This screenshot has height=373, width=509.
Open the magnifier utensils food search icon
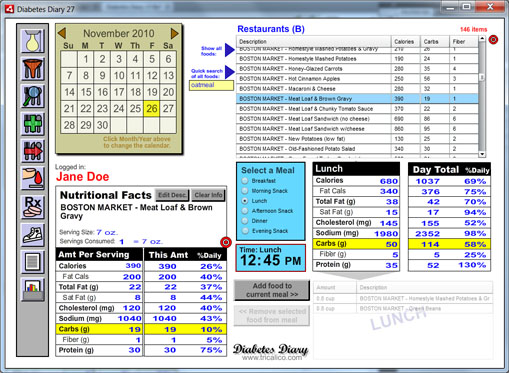click(33, 96)
